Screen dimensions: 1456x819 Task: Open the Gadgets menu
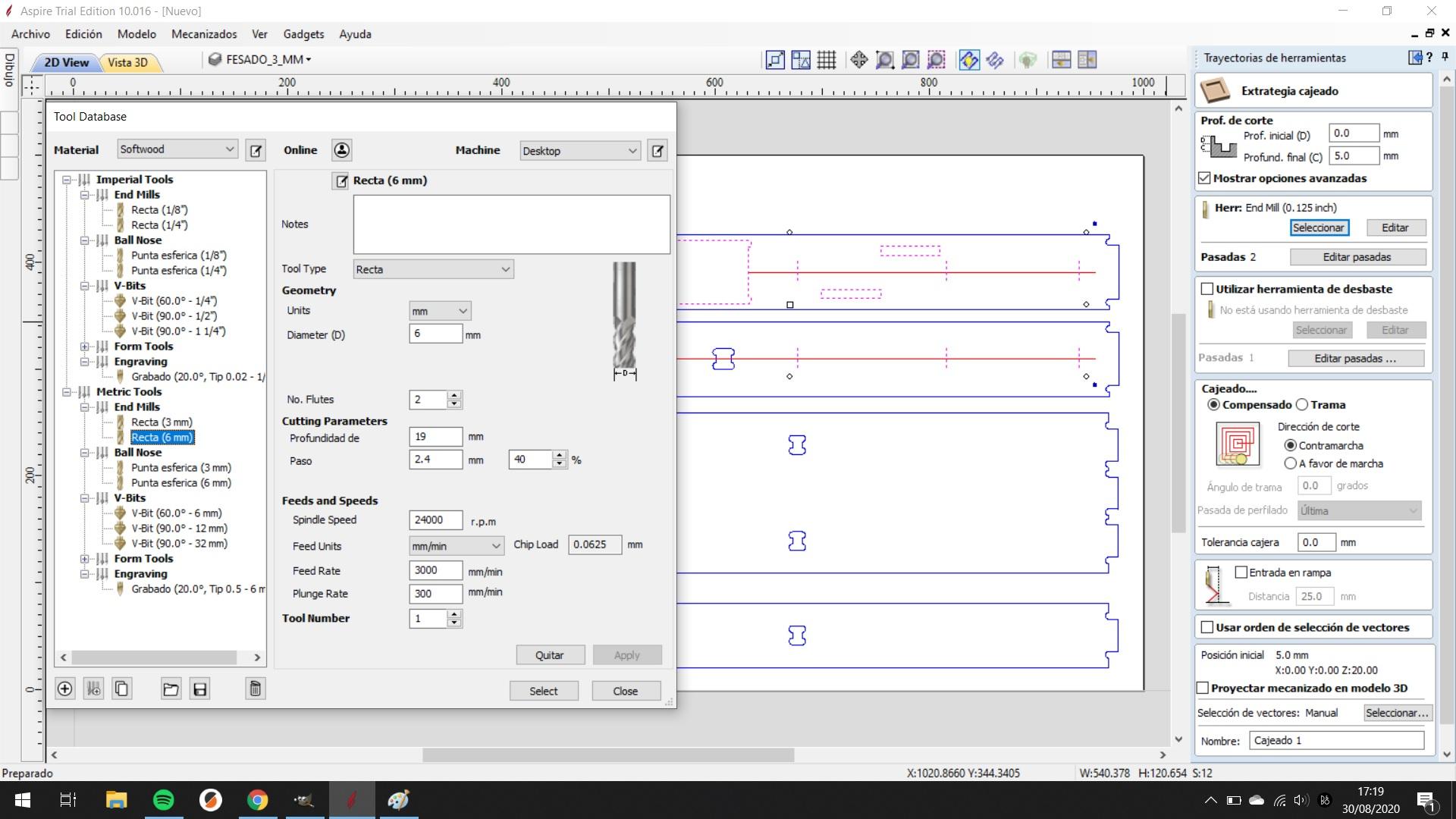click(303, 34)
